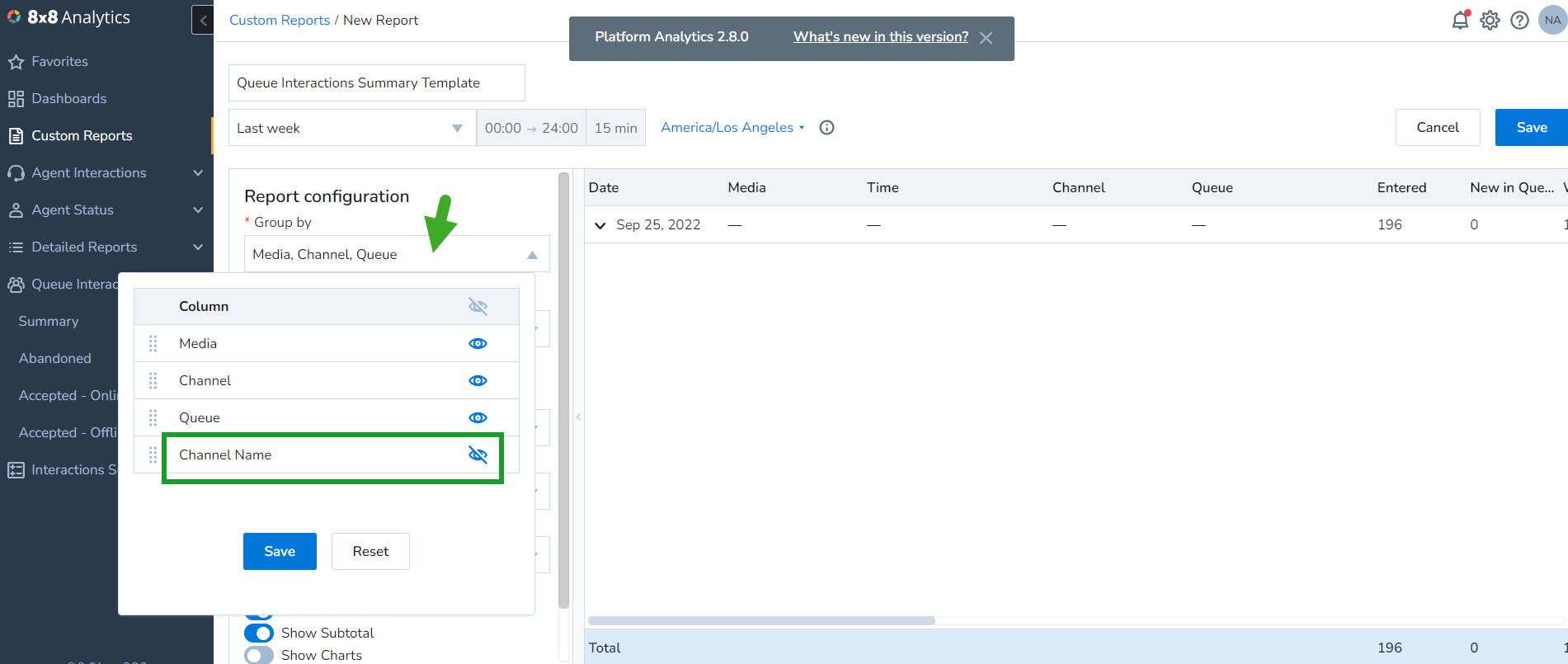The image size is (1568, 664).
Task: Click the Agent Status person icon
Action: coord(16,210)
